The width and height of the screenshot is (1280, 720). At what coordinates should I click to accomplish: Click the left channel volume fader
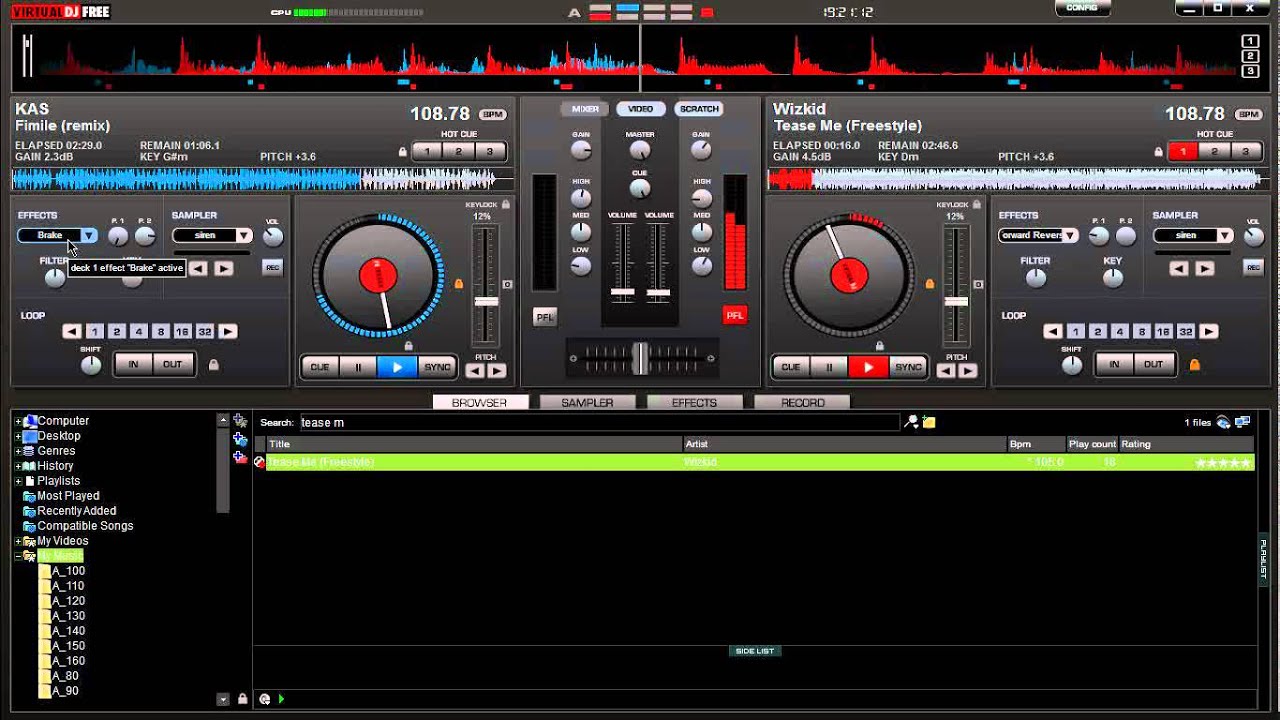pyautogui.click(x=622, y=294)
